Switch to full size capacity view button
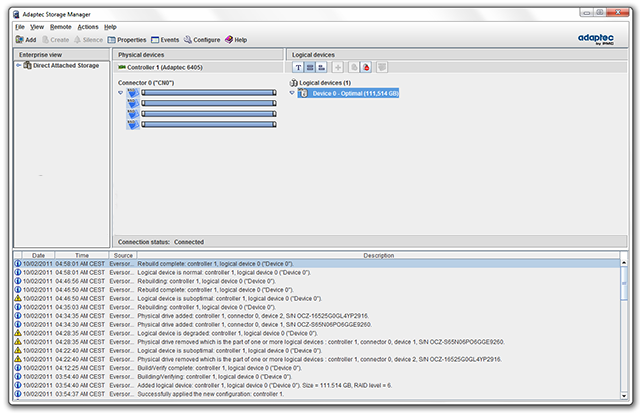Viewport: 640px width, 413px height. coord(310,67)
